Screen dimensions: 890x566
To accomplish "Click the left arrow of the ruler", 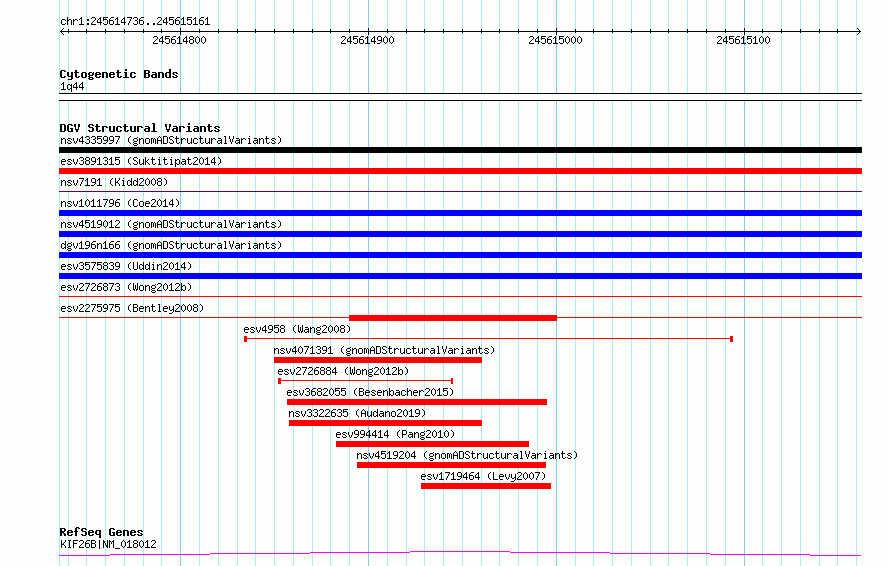I will [x=63, y=31].
